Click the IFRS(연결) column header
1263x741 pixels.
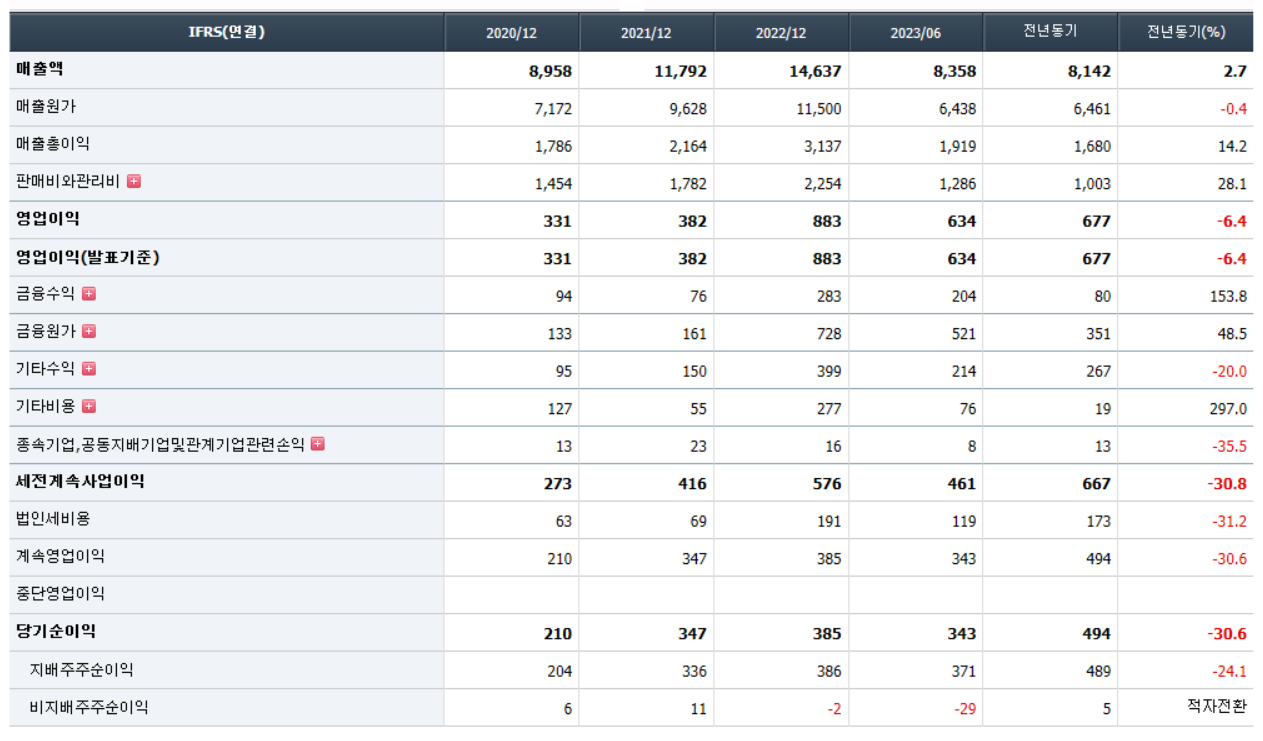(x=227, y=32)
